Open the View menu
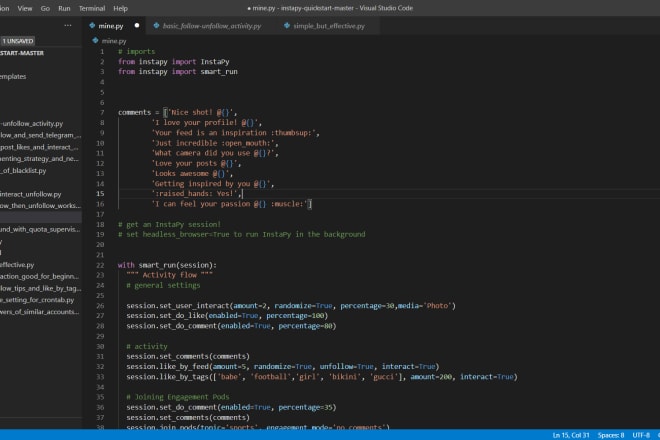 point(24,8)
